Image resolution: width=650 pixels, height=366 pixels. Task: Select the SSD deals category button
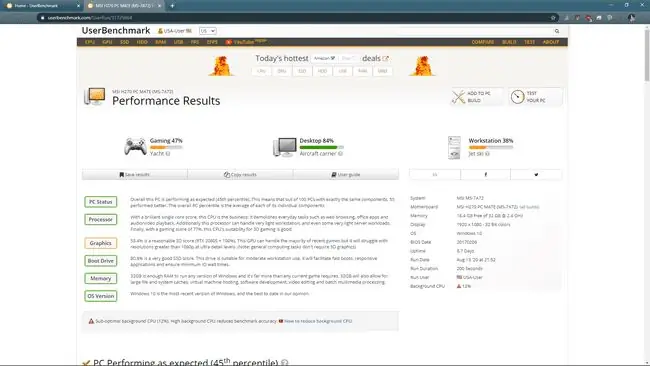[x=302, y=71]
